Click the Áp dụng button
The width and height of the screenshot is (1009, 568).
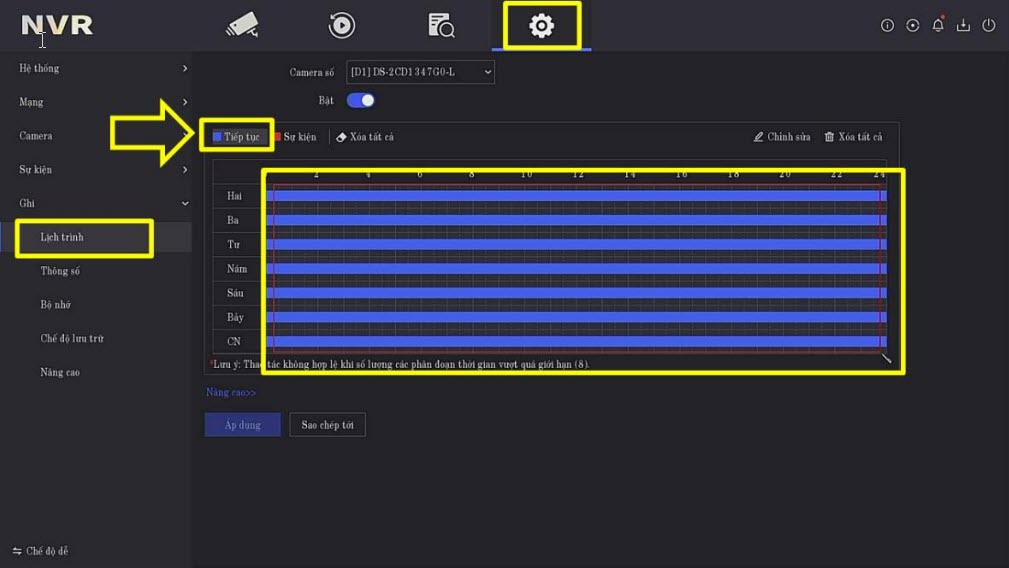[242, 425]
